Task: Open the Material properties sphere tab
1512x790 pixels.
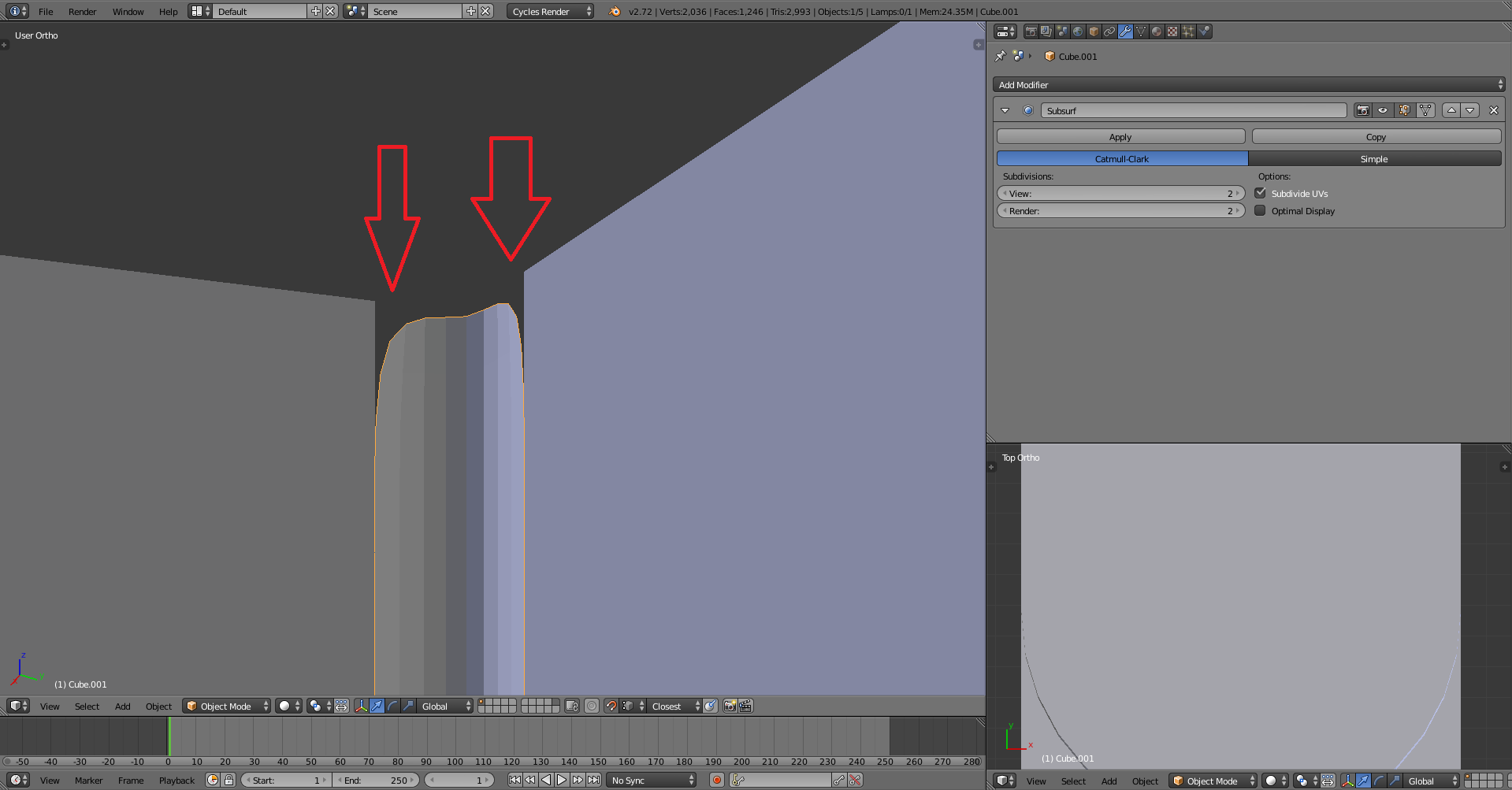Action: pos(1157,32)
